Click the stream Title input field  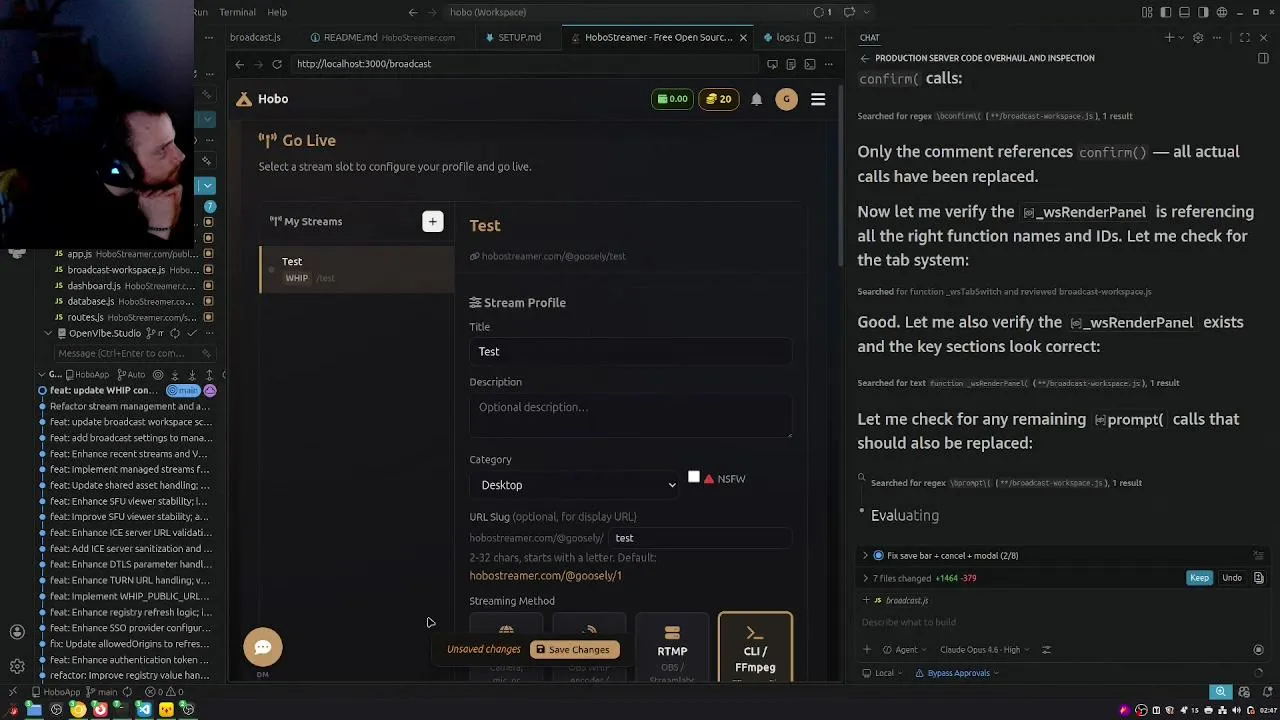coord(630,352)
